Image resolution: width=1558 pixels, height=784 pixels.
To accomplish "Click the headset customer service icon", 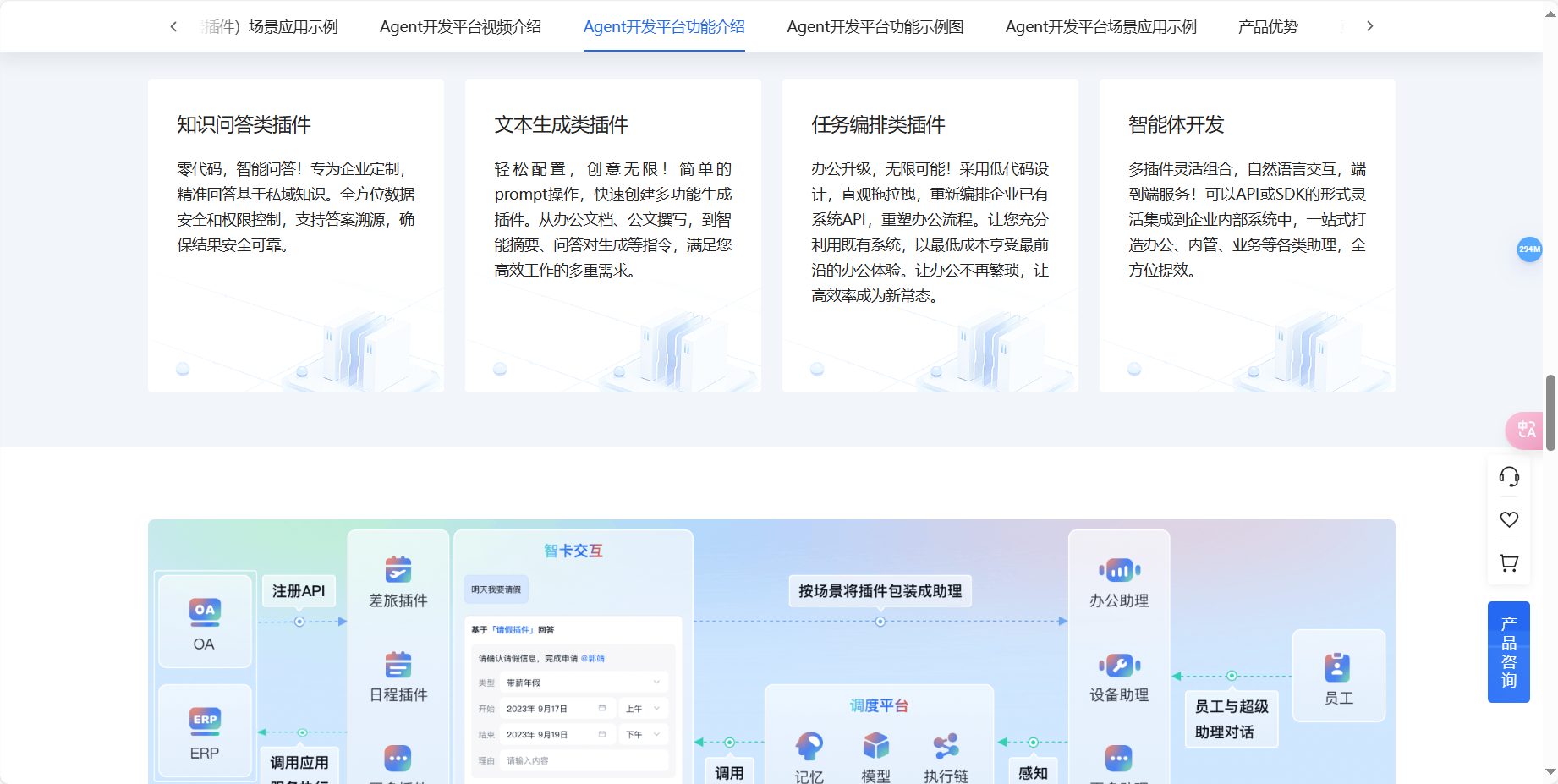I will pyautogui.click(x=1509, y=476).
